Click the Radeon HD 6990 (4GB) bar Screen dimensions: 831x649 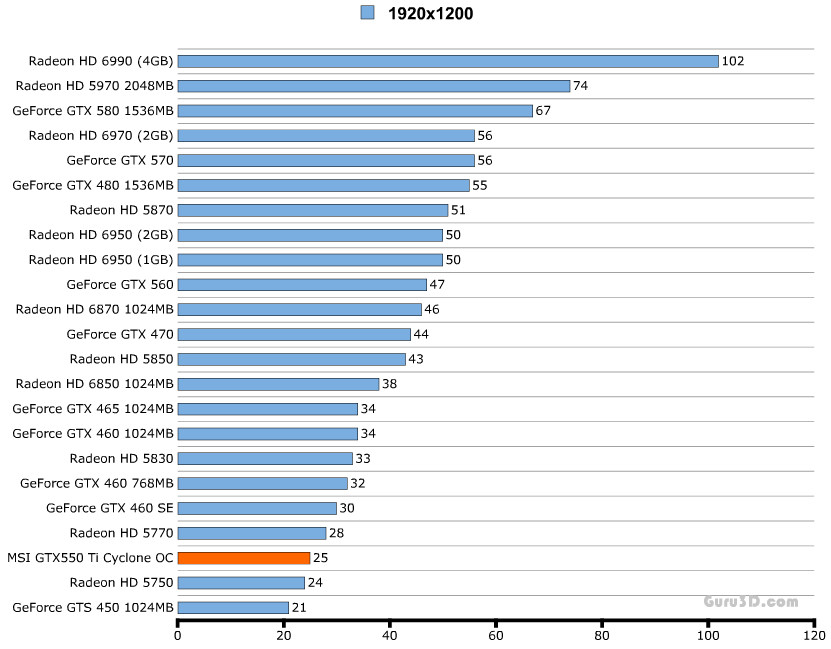point(448,61)
